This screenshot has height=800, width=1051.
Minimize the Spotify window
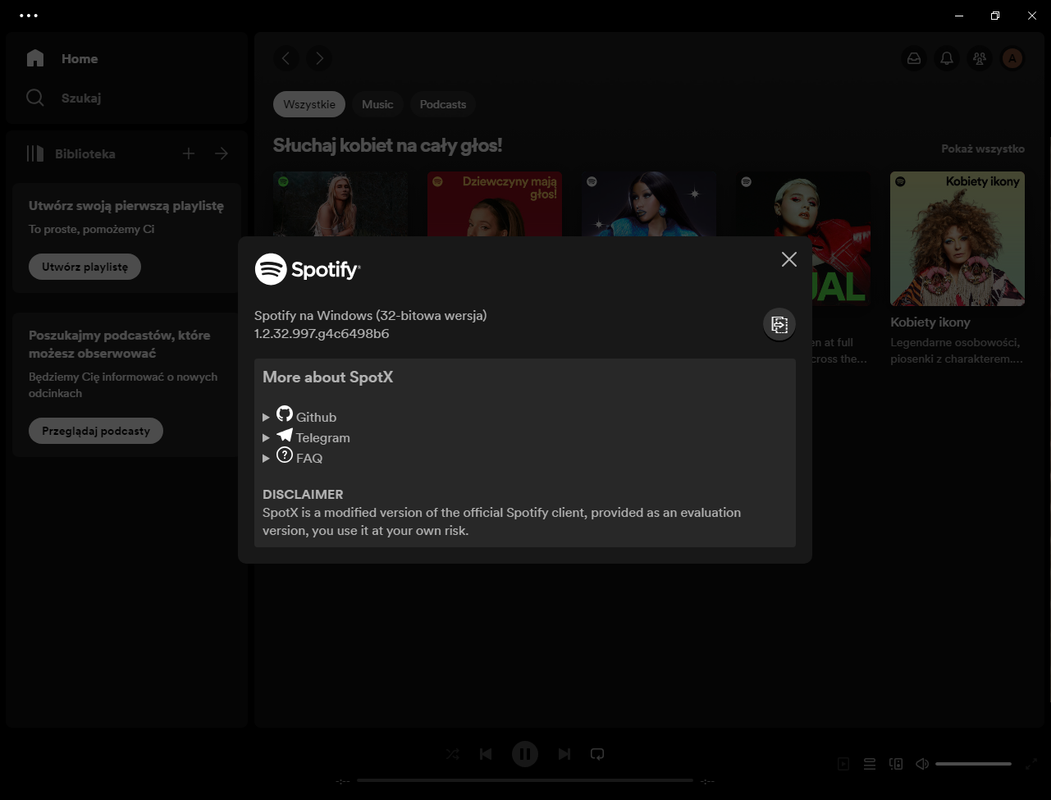959,15
